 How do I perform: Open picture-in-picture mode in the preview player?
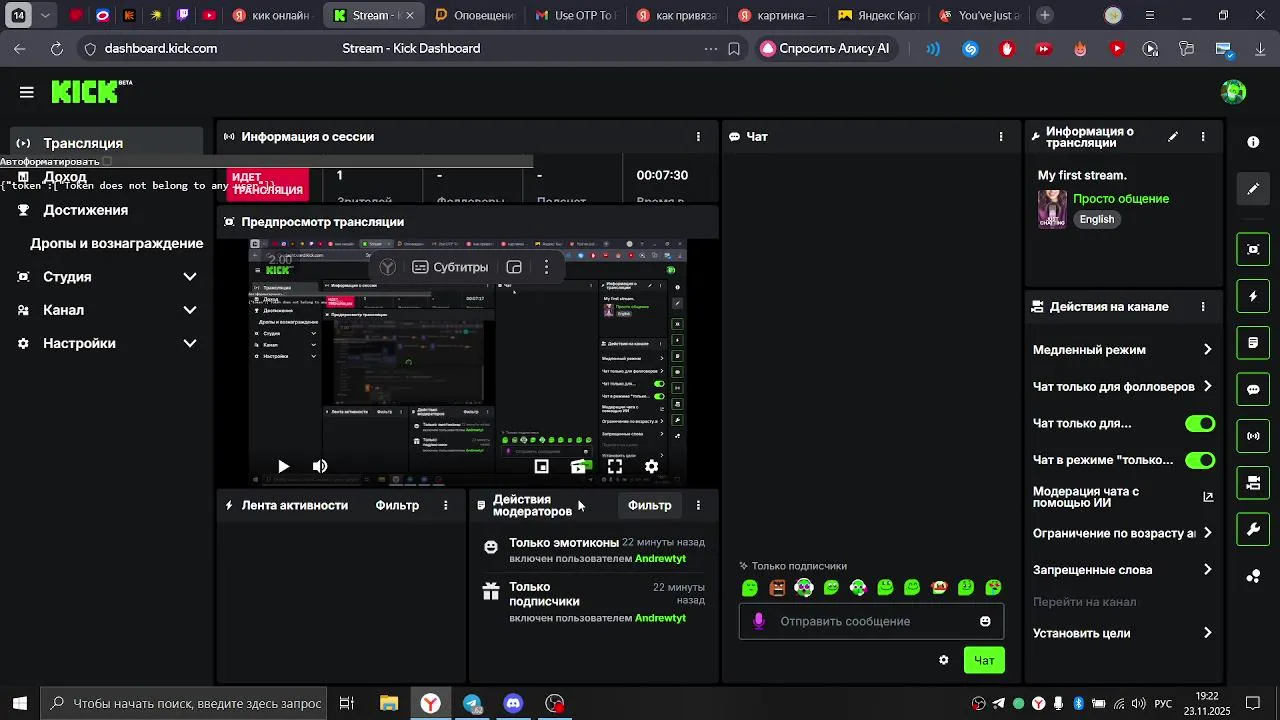coord(541,466)
